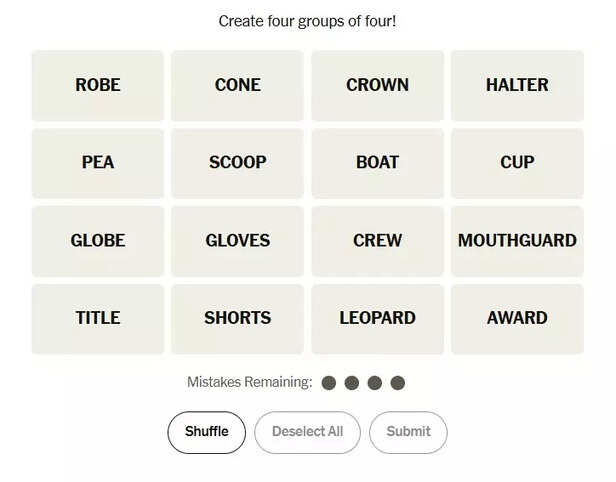Tap the GLOVES word tile
The image size is (616, 482).
click(237, 240)
